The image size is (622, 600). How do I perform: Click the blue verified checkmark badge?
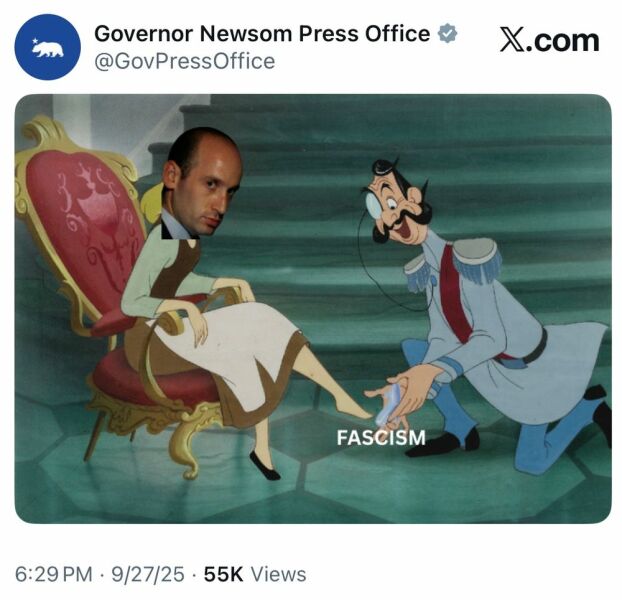point(447,34)
